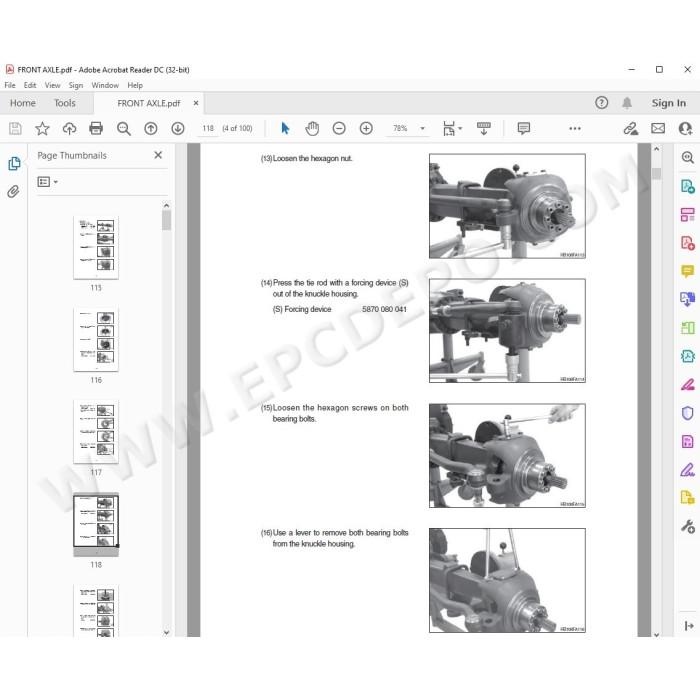Print the document
The height and width of the screenshot is (700, 700).
tap(96, 129)
